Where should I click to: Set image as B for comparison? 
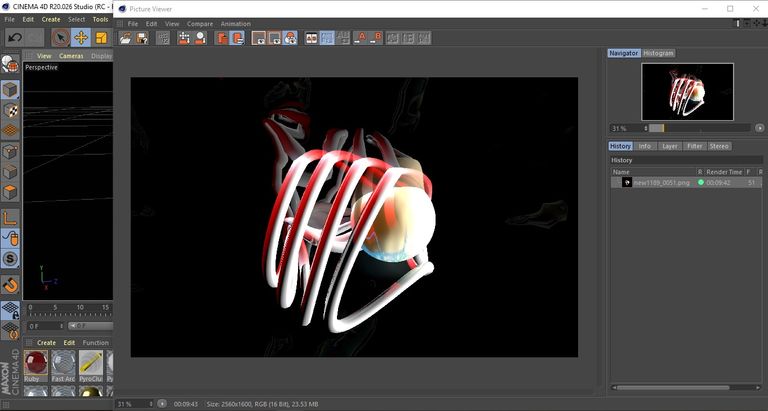[376, 38]
